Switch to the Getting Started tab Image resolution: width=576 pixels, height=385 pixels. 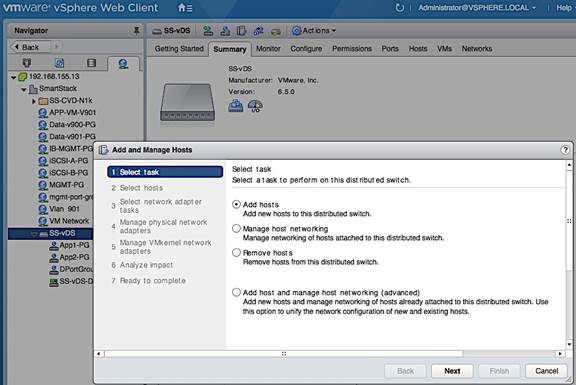pyautogui.click(x=179, y=48)
